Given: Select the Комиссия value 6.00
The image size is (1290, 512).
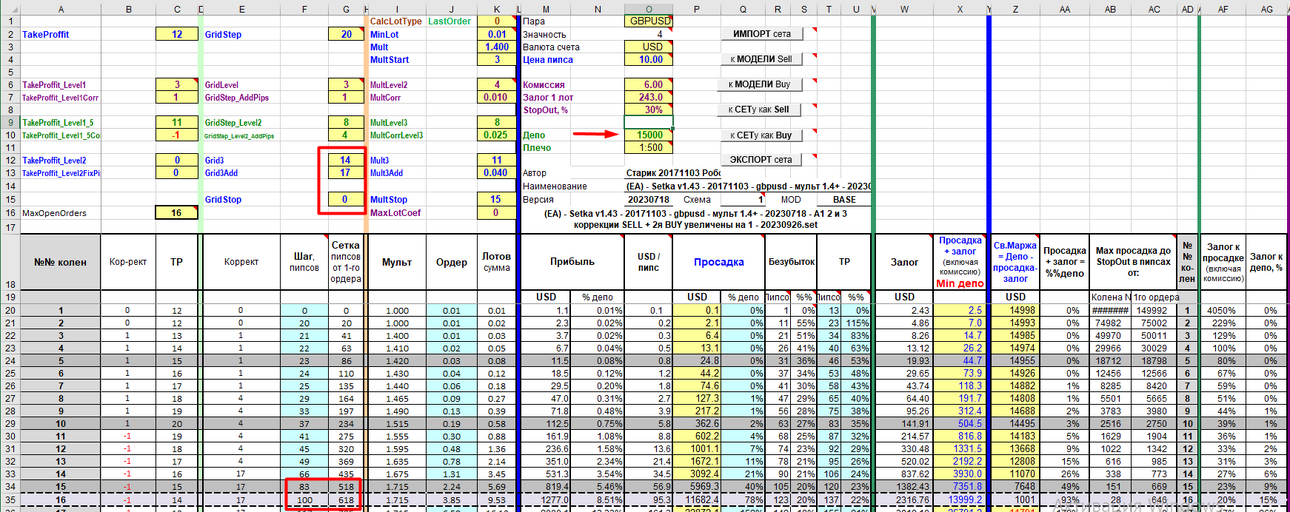Looking at the screenshot, I should click(x=649, y=85).
